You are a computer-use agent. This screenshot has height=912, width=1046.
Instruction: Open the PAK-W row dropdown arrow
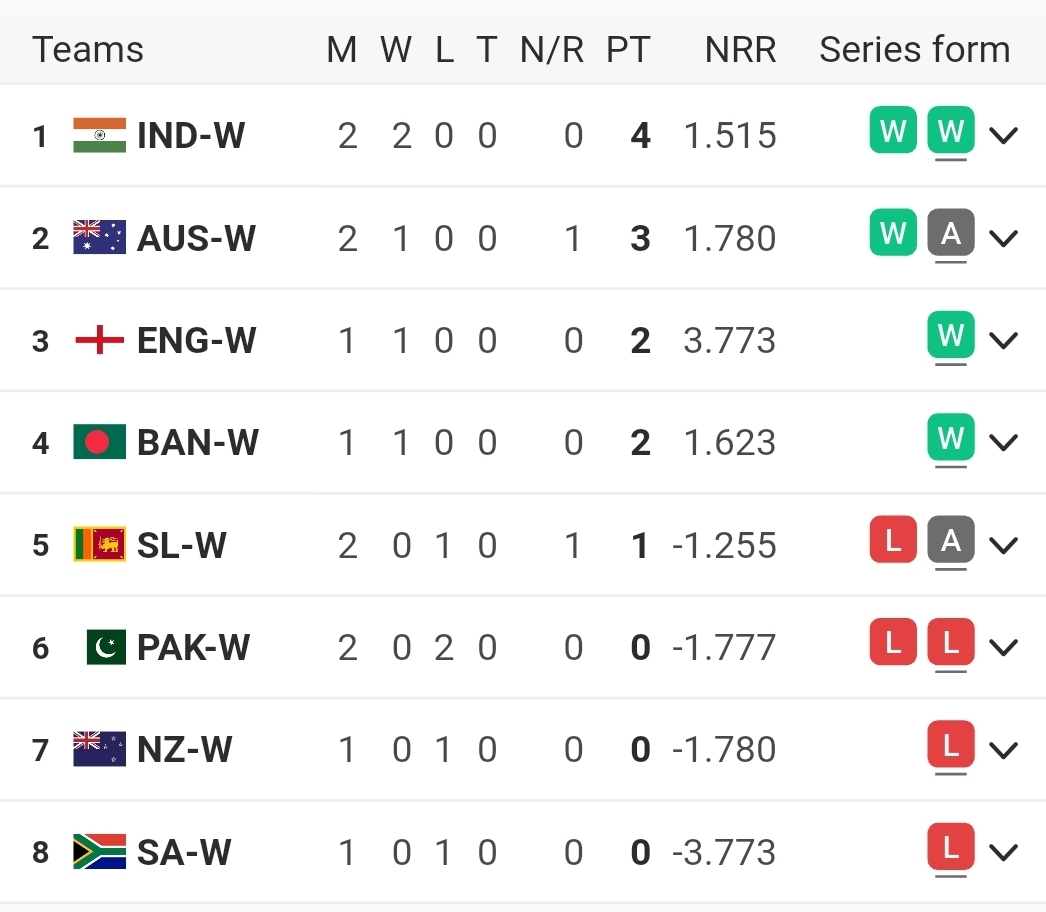point(1003,648)
